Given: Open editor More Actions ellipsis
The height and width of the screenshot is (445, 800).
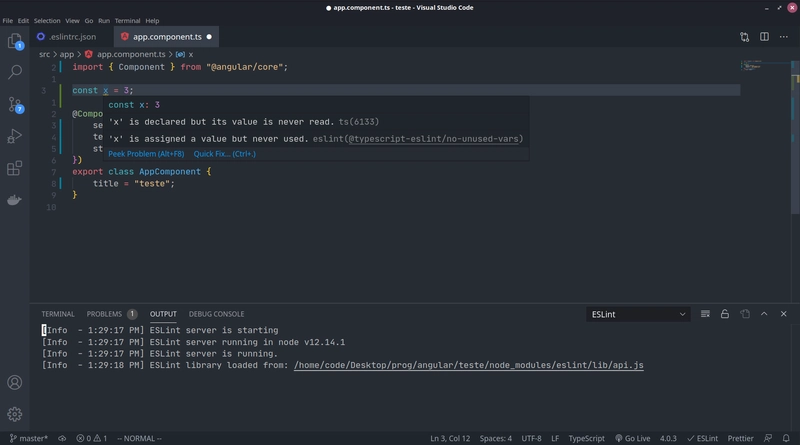Looking at the screenshot, I should click(x=784, y=37).
